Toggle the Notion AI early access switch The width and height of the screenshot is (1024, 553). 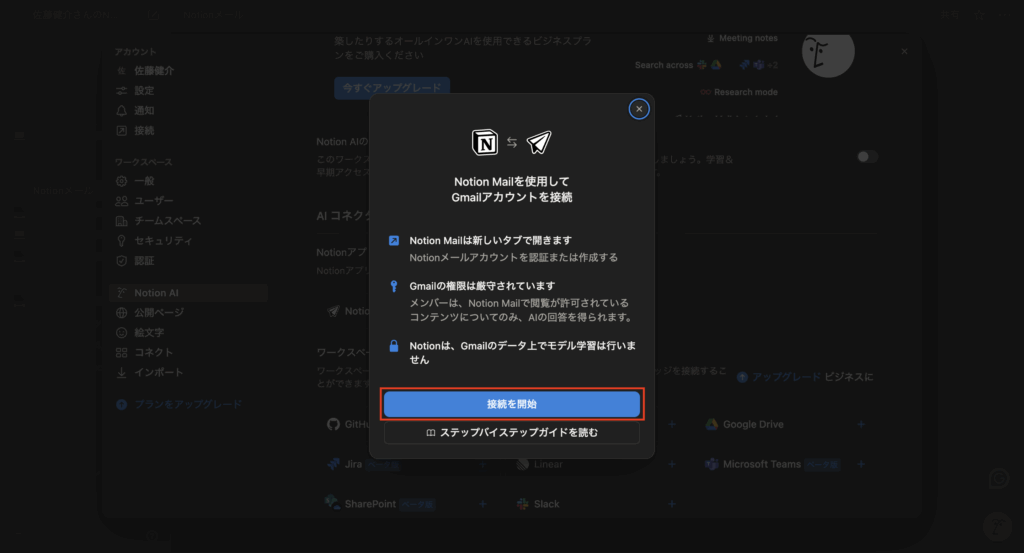[x=867, y=157]
